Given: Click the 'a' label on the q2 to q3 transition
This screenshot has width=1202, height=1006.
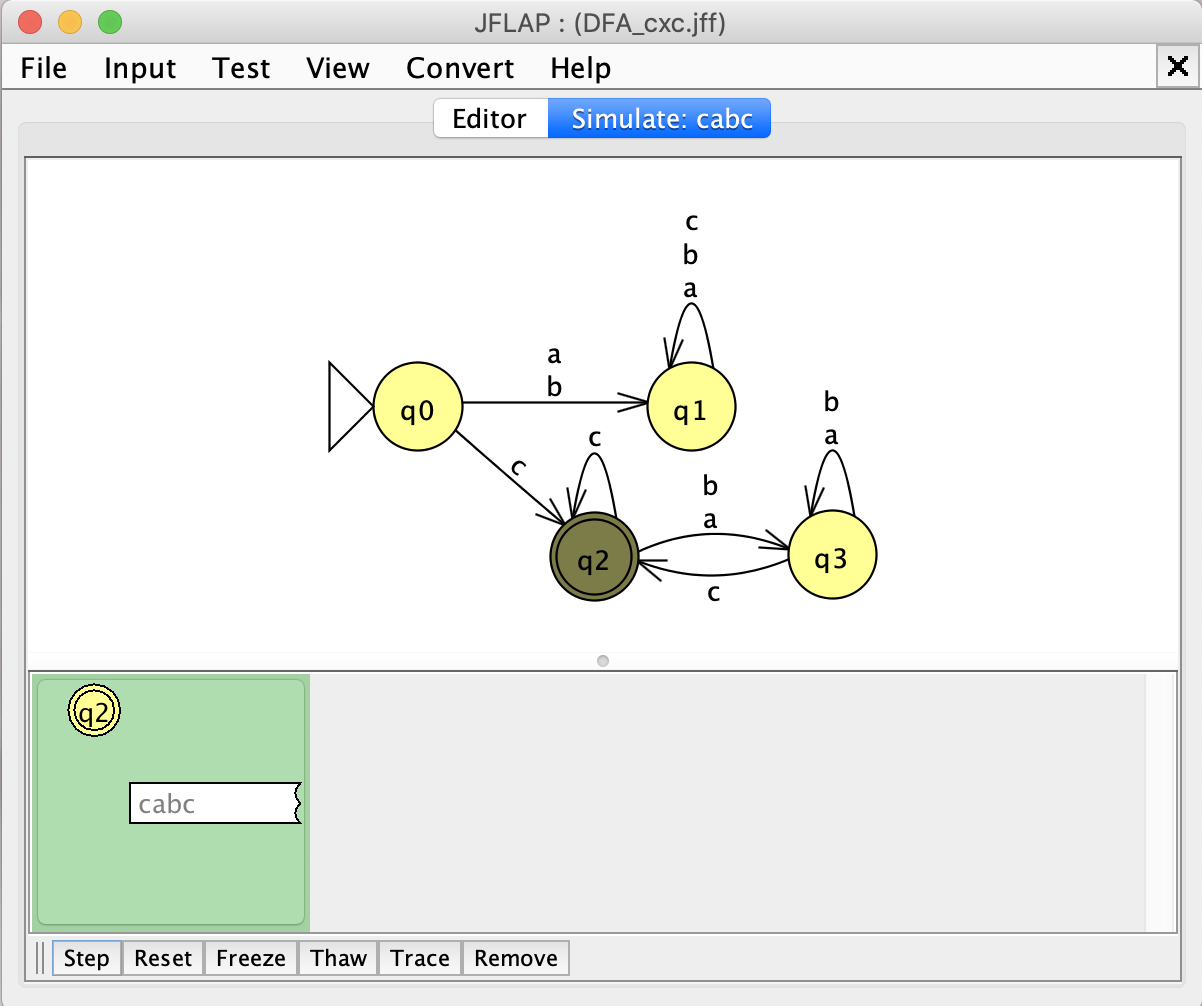Looking at the screenshot, I should point(711,520).
